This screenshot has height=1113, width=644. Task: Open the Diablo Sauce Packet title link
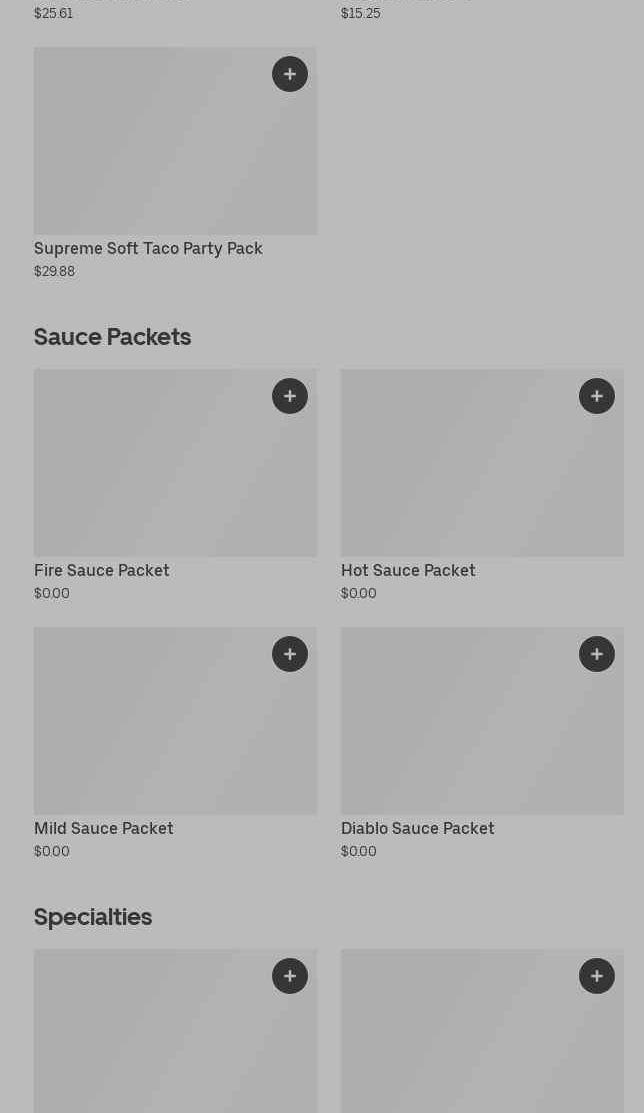418,828
